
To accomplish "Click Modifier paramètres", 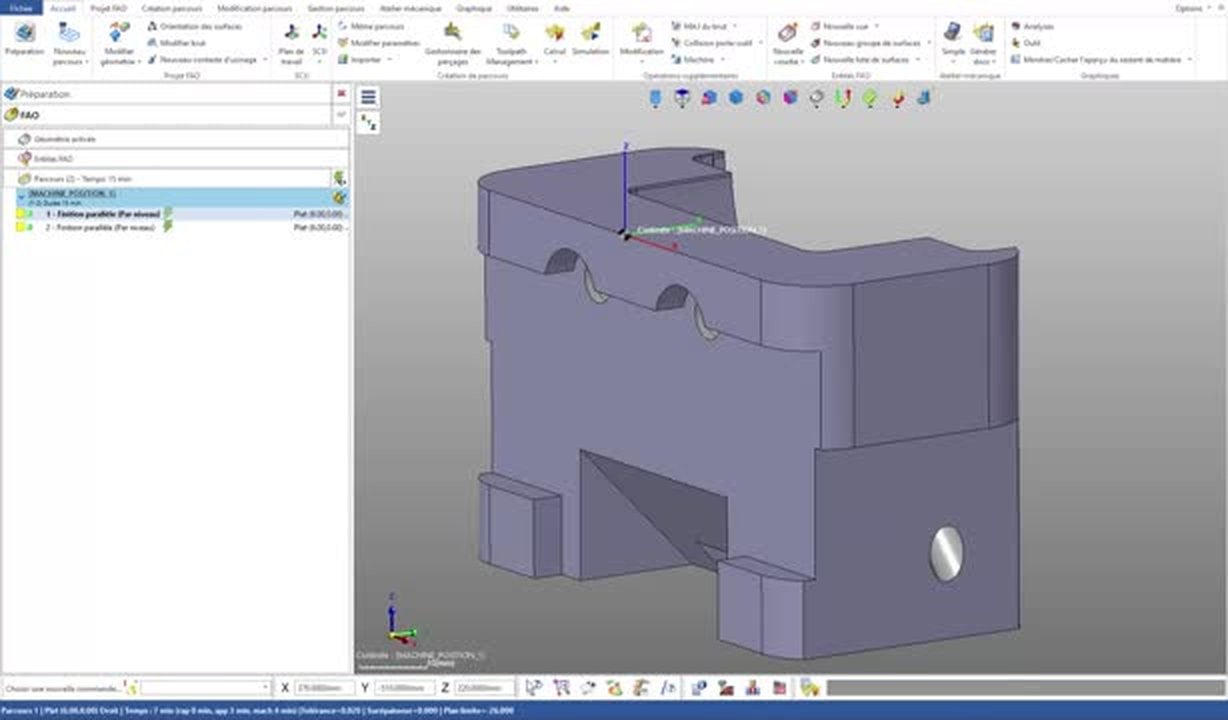I will click(379, 43).
